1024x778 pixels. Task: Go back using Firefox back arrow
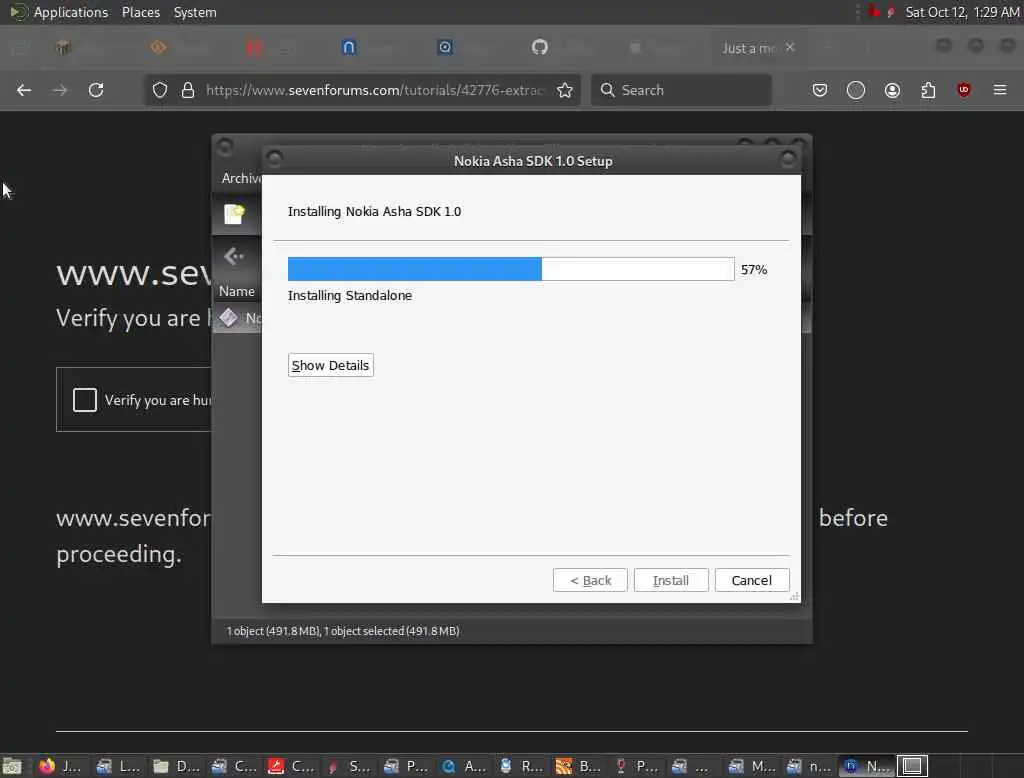[x=24, y=90]
